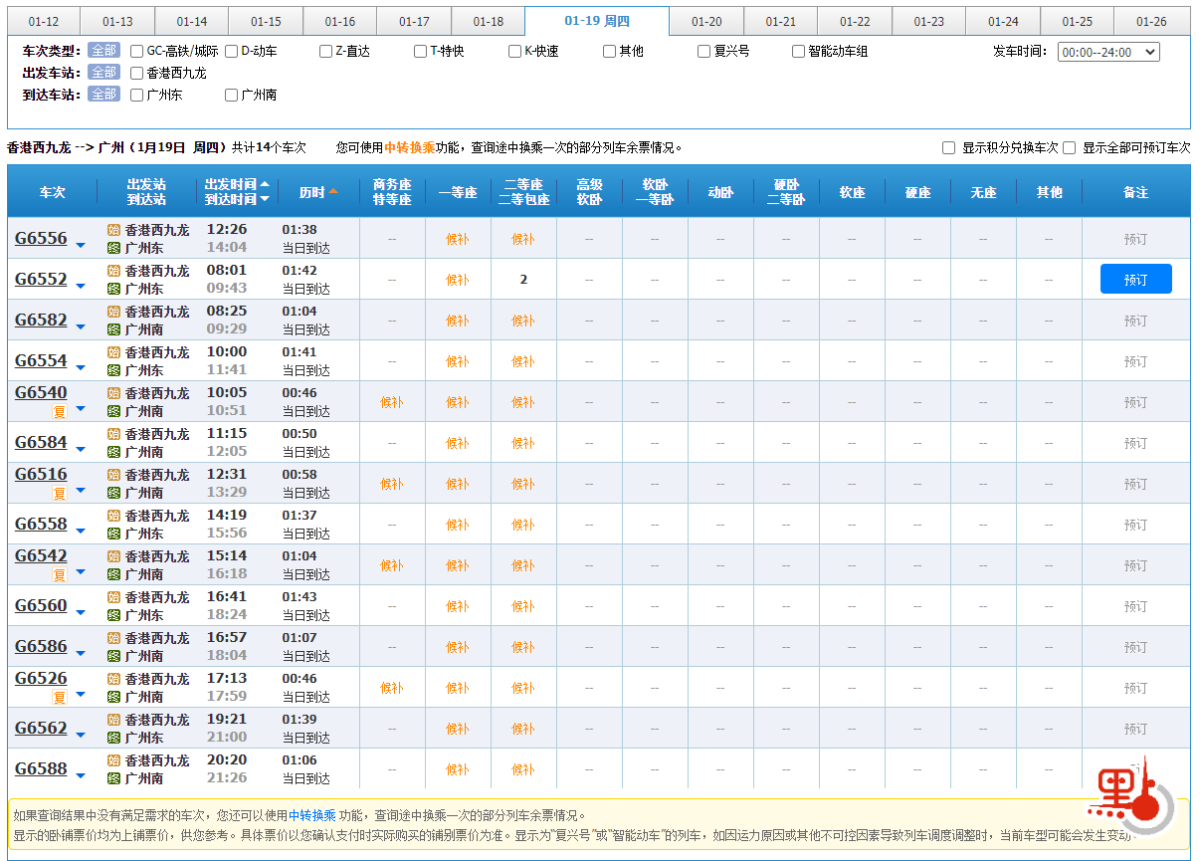Open the 01-26 date tab
This screenshot has width=1200, height=861.
1152,22
